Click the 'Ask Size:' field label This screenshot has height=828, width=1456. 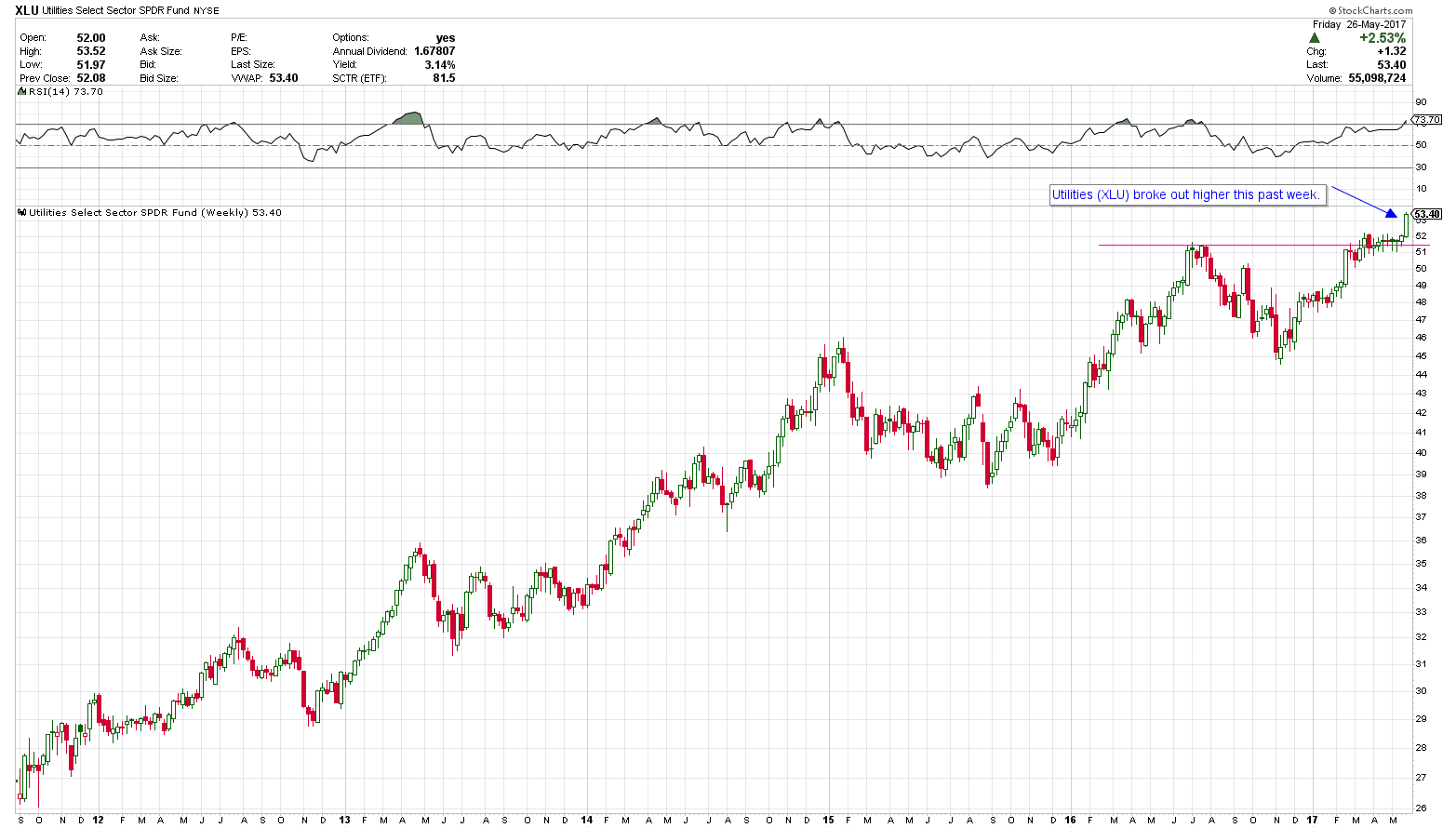coord(161,51)
